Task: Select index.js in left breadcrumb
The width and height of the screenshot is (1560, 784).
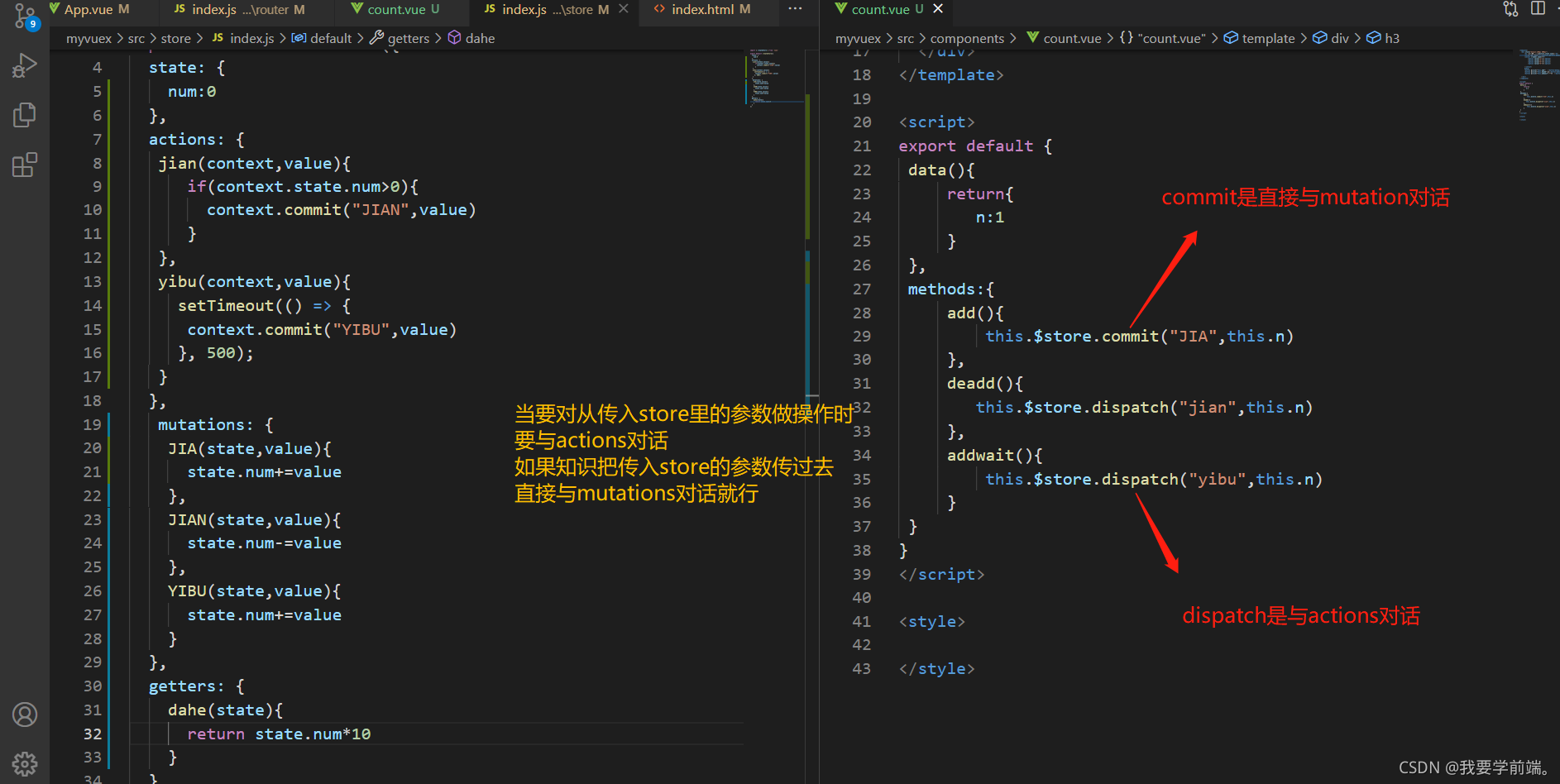Action: point(243,38)
